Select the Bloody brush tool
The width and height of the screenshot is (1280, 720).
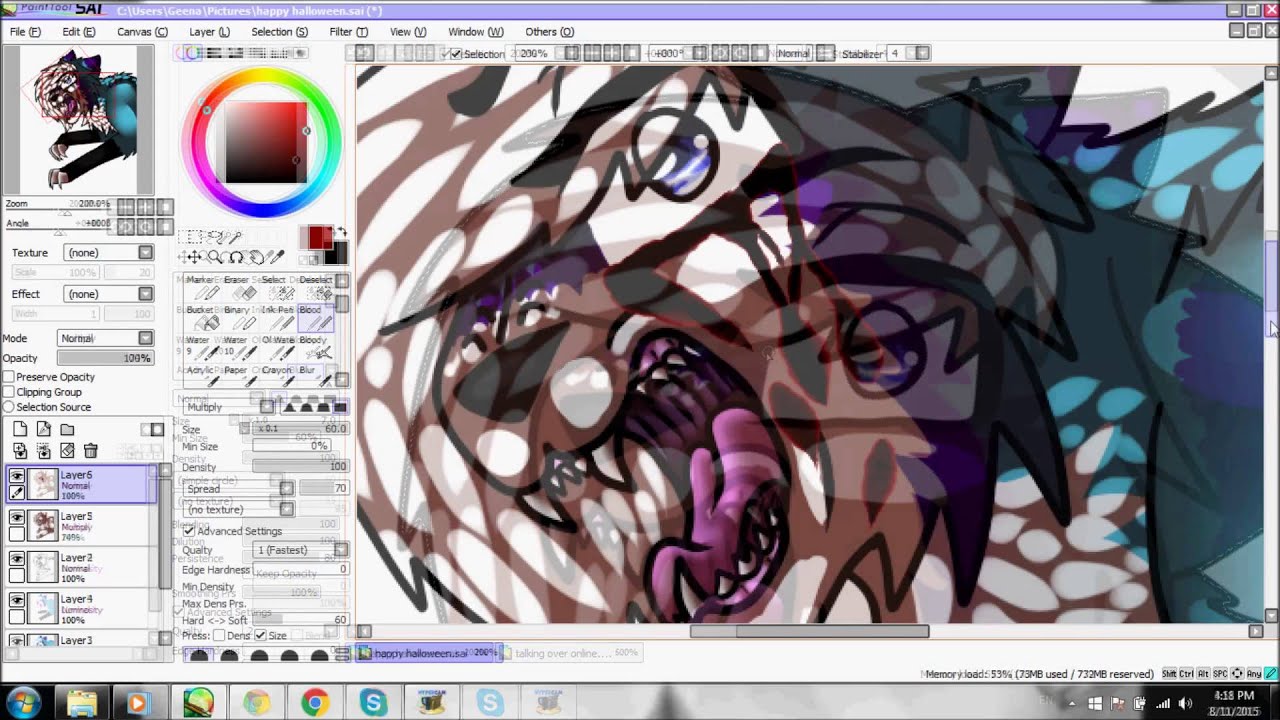[x=315, y=347]
